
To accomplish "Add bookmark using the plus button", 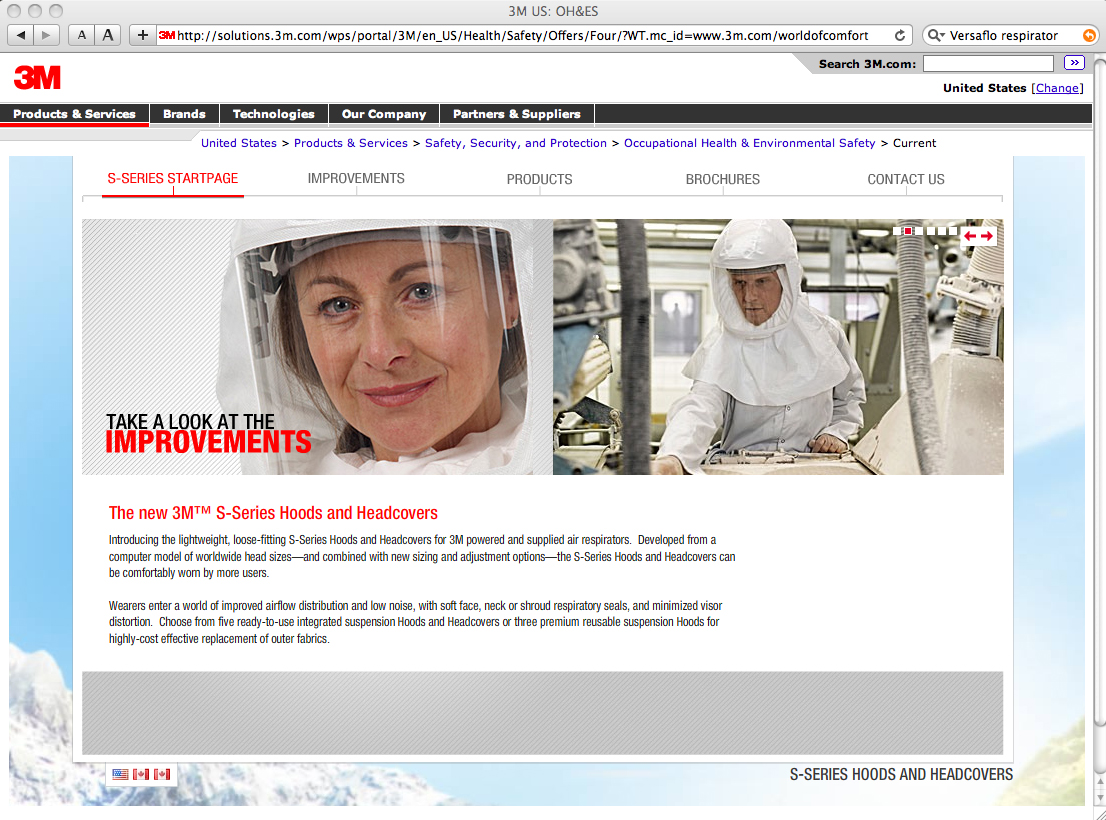I will click(x=142, y=35).
